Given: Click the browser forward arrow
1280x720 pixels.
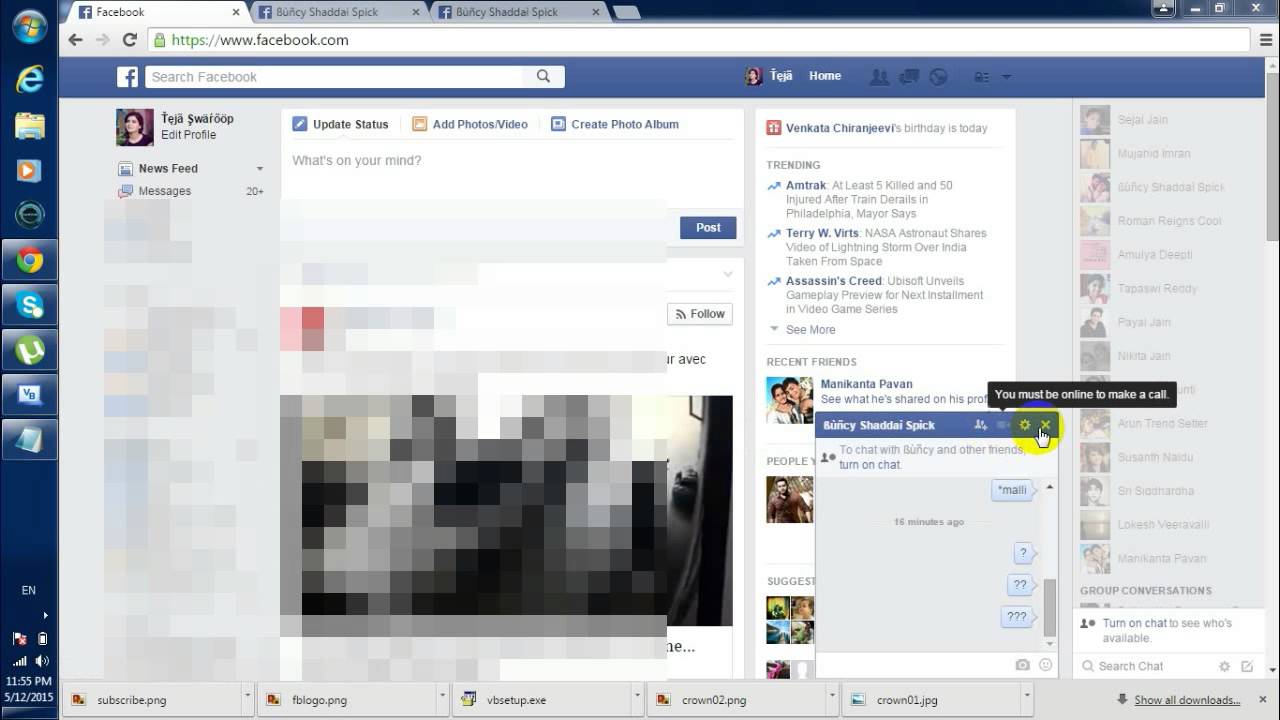Looking at the screenshot, I should [102, 40].
